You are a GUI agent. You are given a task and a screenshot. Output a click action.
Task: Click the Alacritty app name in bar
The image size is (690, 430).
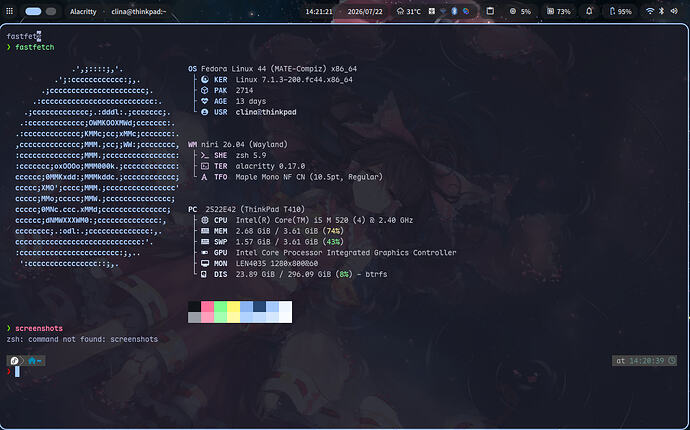(83, 11)
